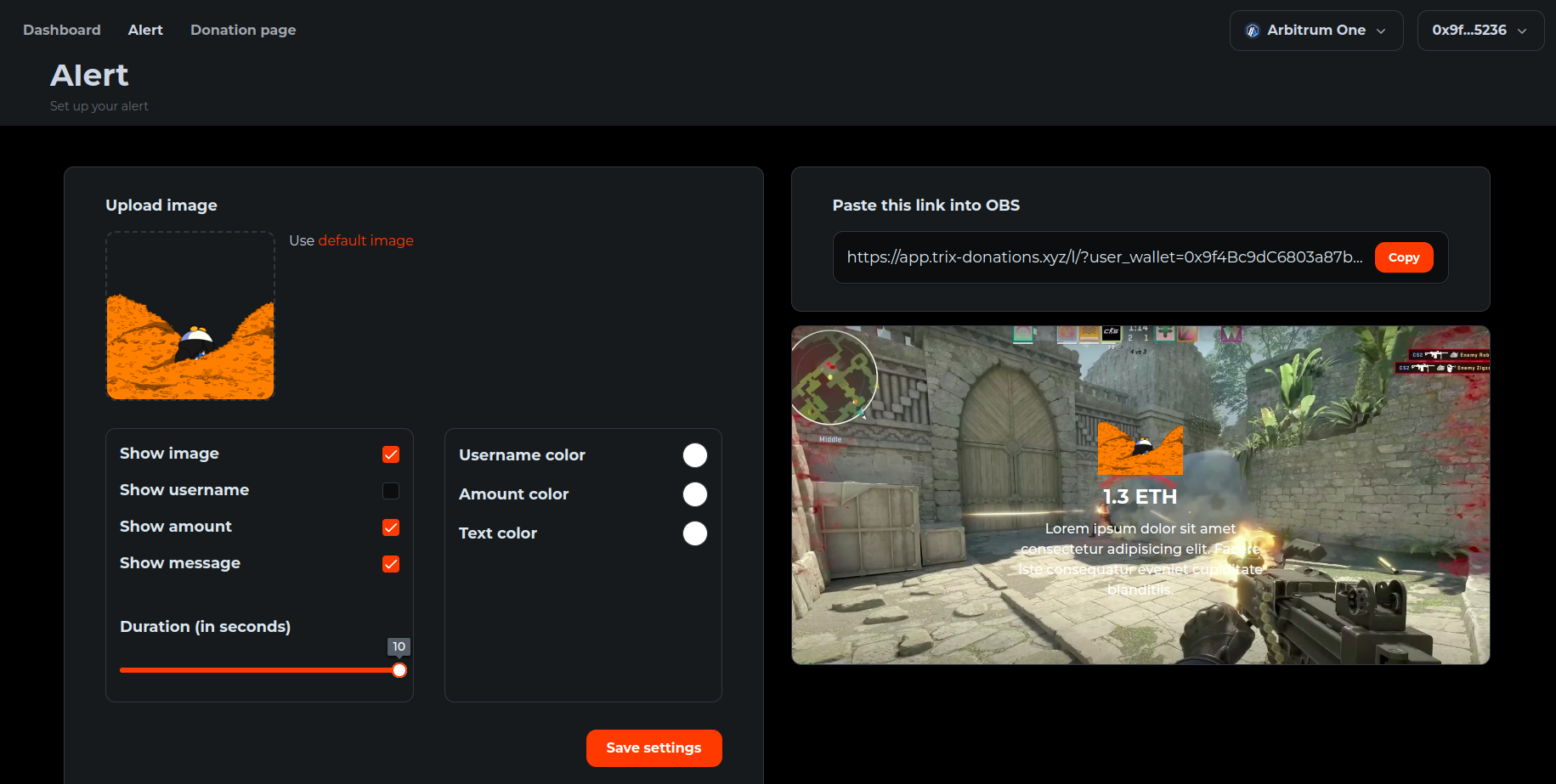
Task: Click the Set up your alert subtitle
Action: coord(99,106)
